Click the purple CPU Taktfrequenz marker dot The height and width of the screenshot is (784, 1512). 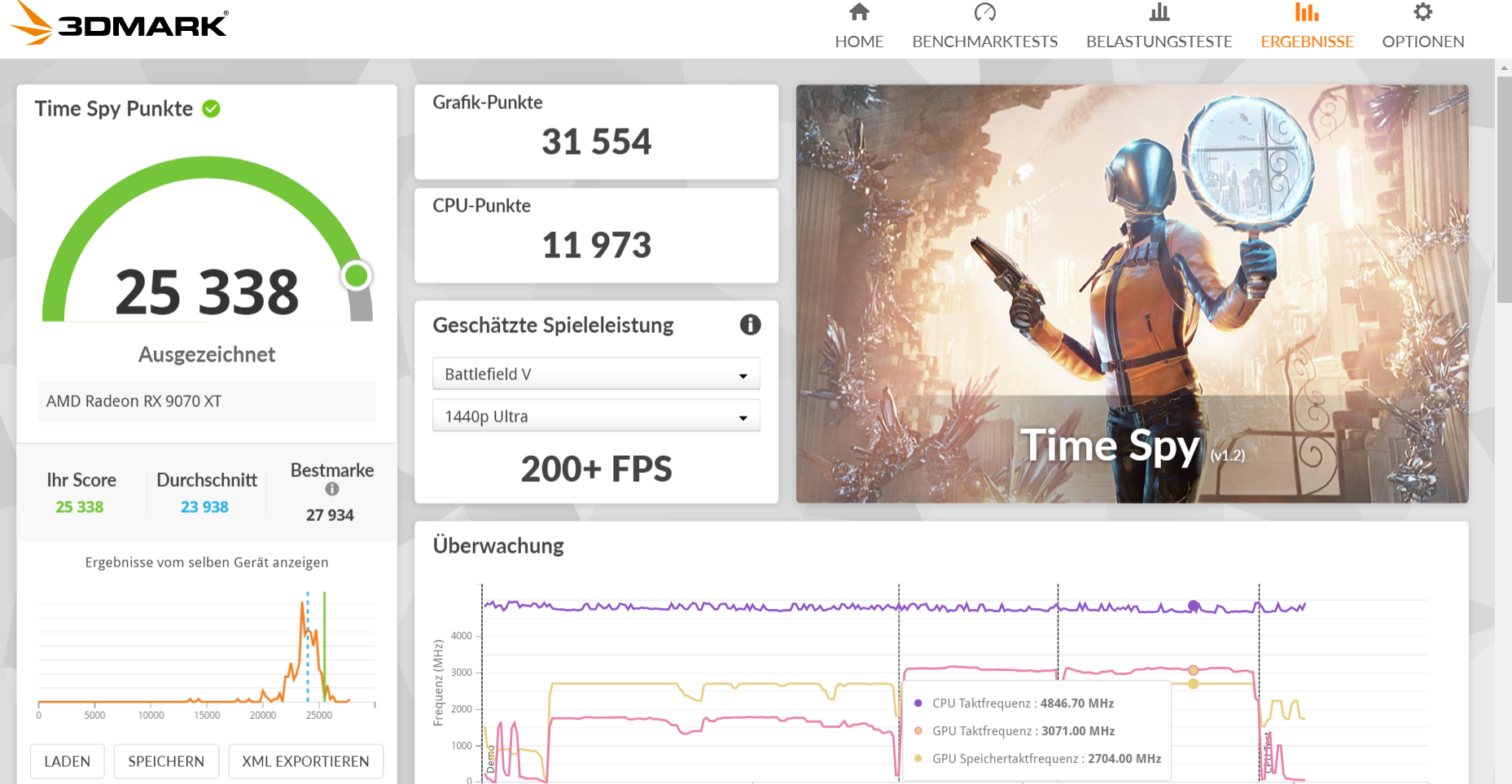coord(1193,606)
